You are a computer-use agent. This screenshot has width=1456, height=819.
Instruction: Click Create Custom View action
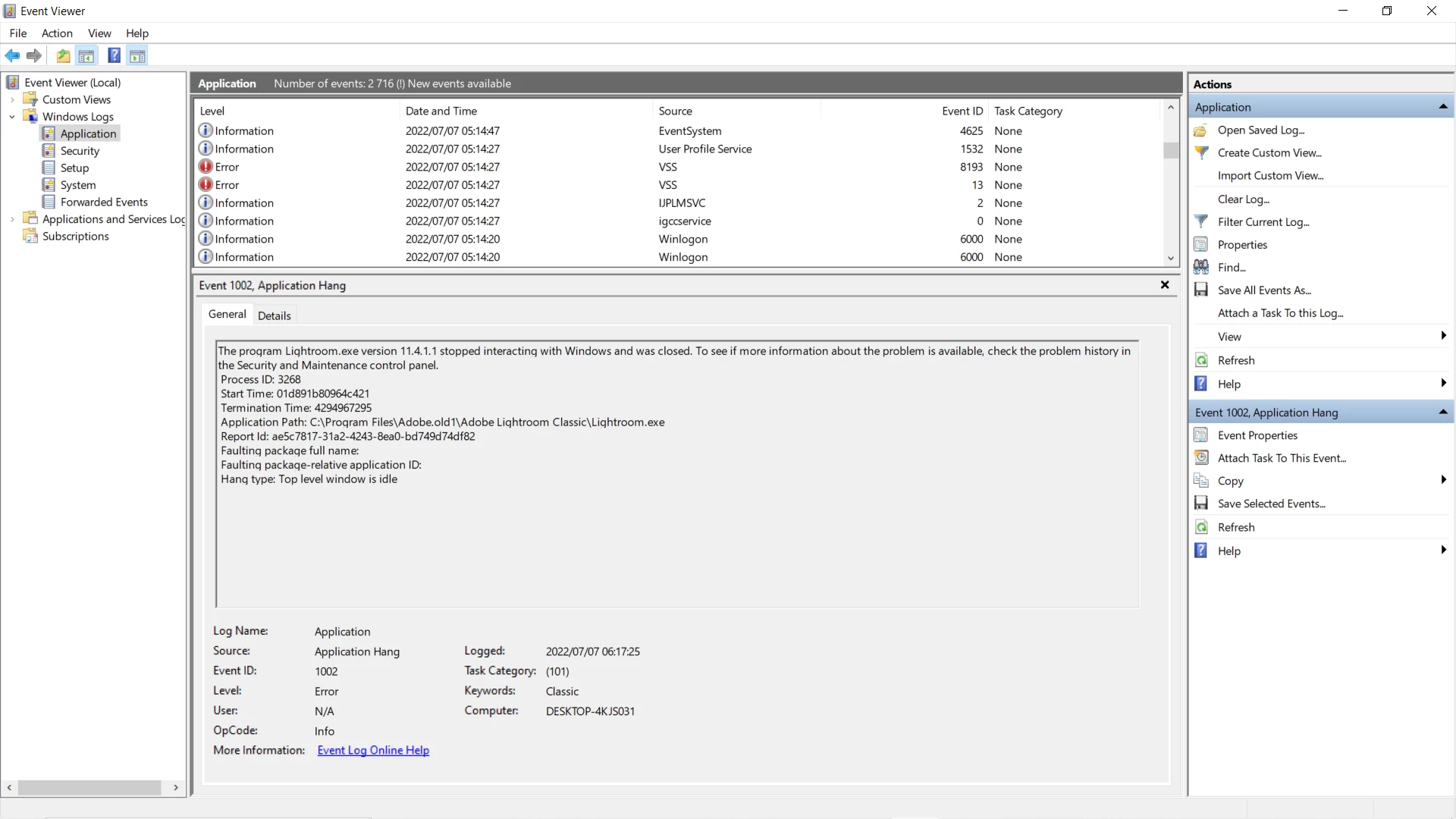click(x=1269, y=153)
